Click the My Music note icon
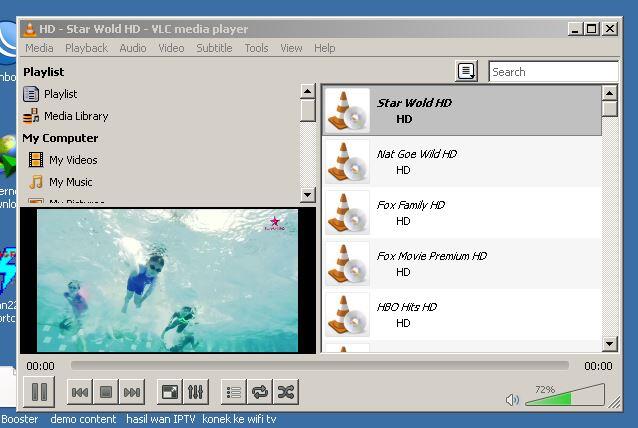Viewport: 638px width, 428px height. pyautogui.click(x=36, y=182)
